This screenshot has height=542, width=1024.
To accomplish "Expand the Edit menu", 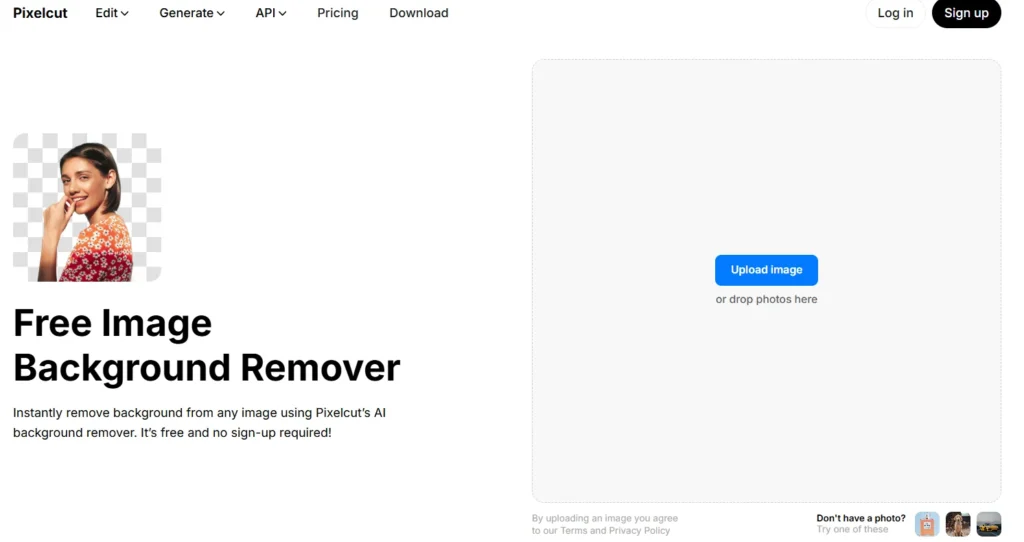I will pos(112,13).
